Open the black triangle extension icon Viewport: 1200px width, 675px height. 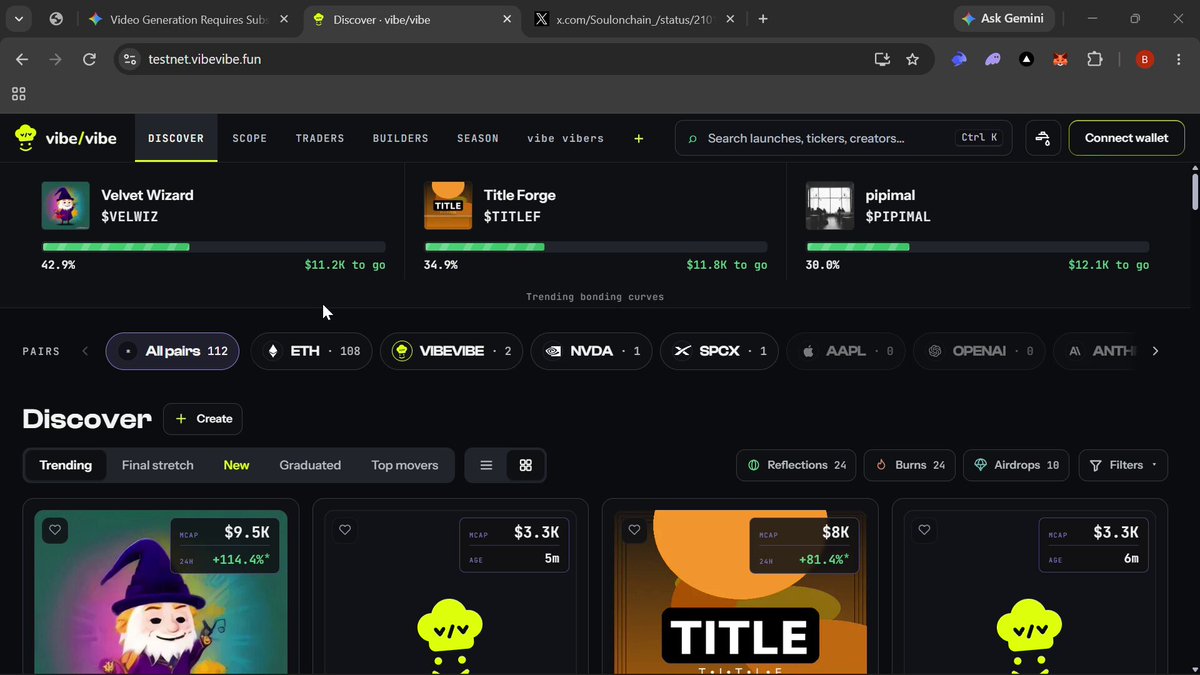(x=1026, y=59)
